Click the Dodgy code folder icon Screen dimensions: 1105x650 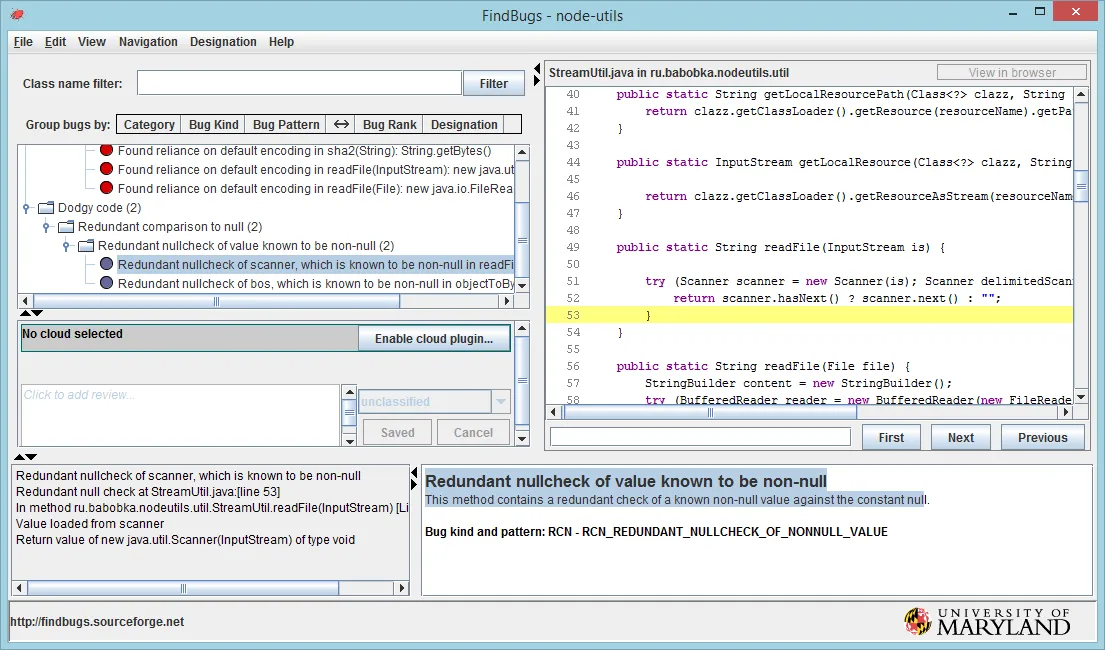[x=45, y=208]
